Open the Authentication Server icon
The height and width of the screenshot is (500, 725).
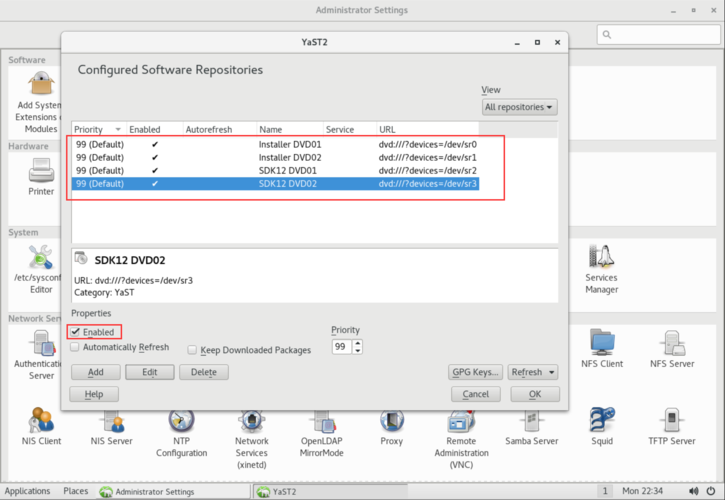[x=41, y=343]
